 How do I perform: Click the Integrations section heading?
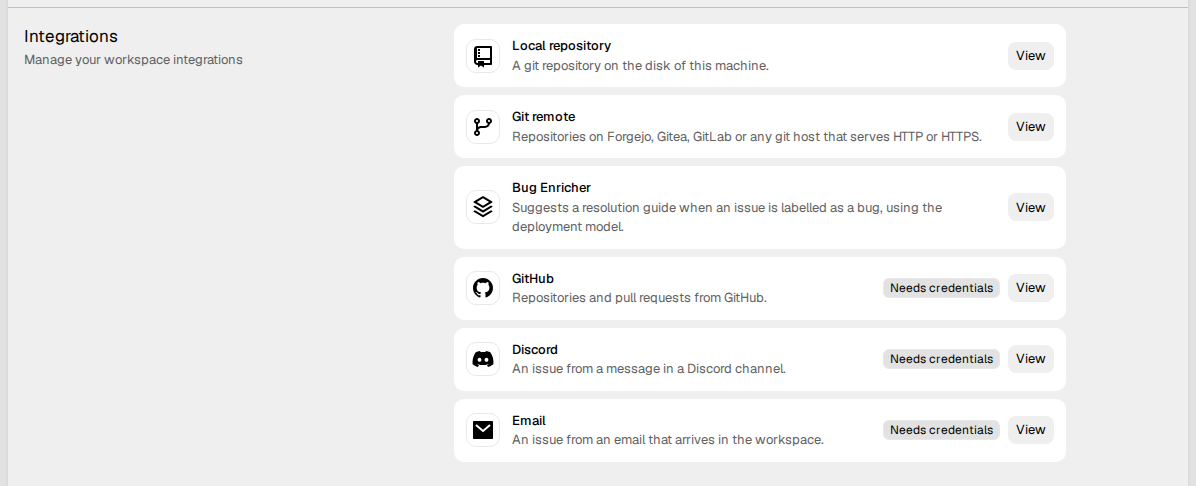pos(71,37)
